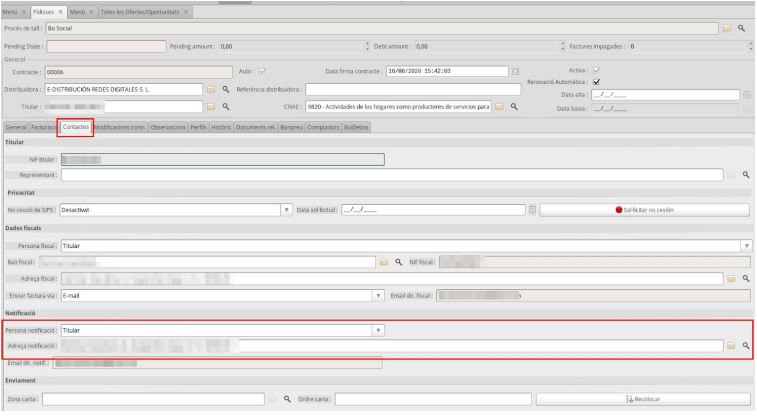Open folder icon beside Adreça fiscal

pyautogui.click(x=731, y=278)
